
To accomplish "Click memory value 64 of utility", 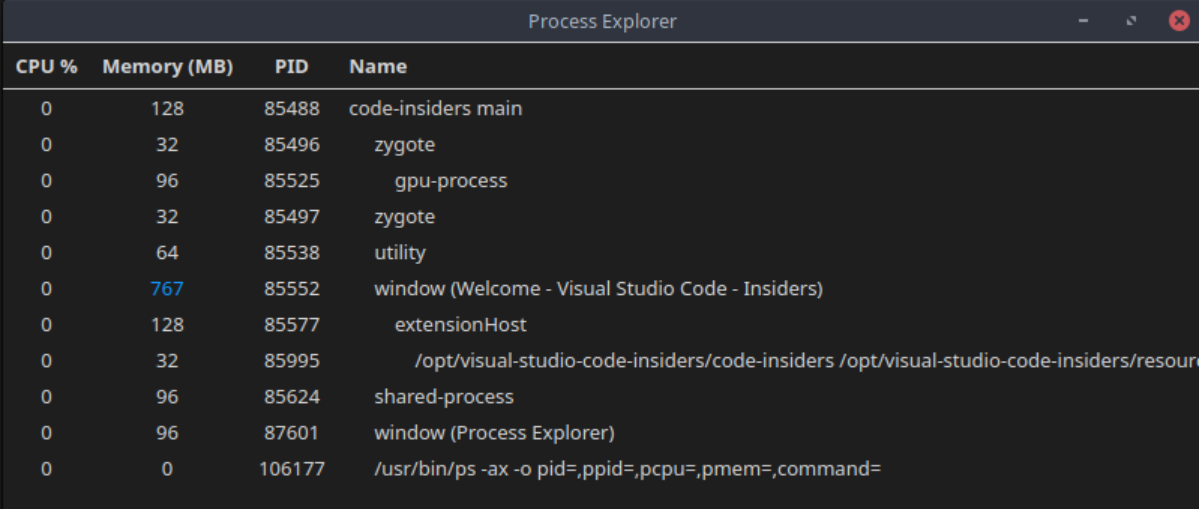I will point(167,253).
